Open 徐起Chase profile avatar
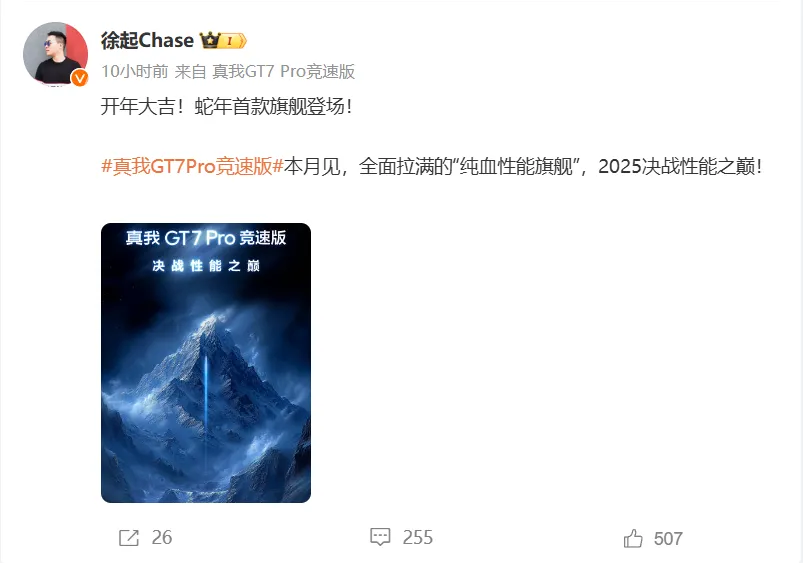Image resolution: width=803 pixels, height=563 pixels. [55, 54]
